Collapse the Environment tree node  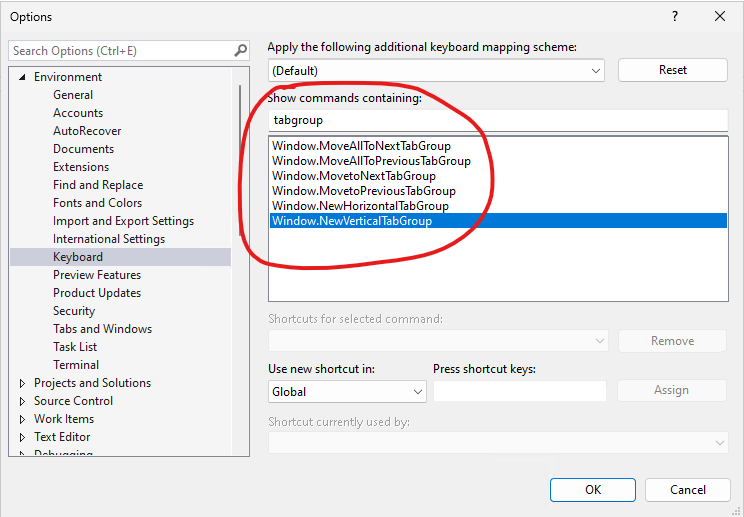(x=22, y=77)
